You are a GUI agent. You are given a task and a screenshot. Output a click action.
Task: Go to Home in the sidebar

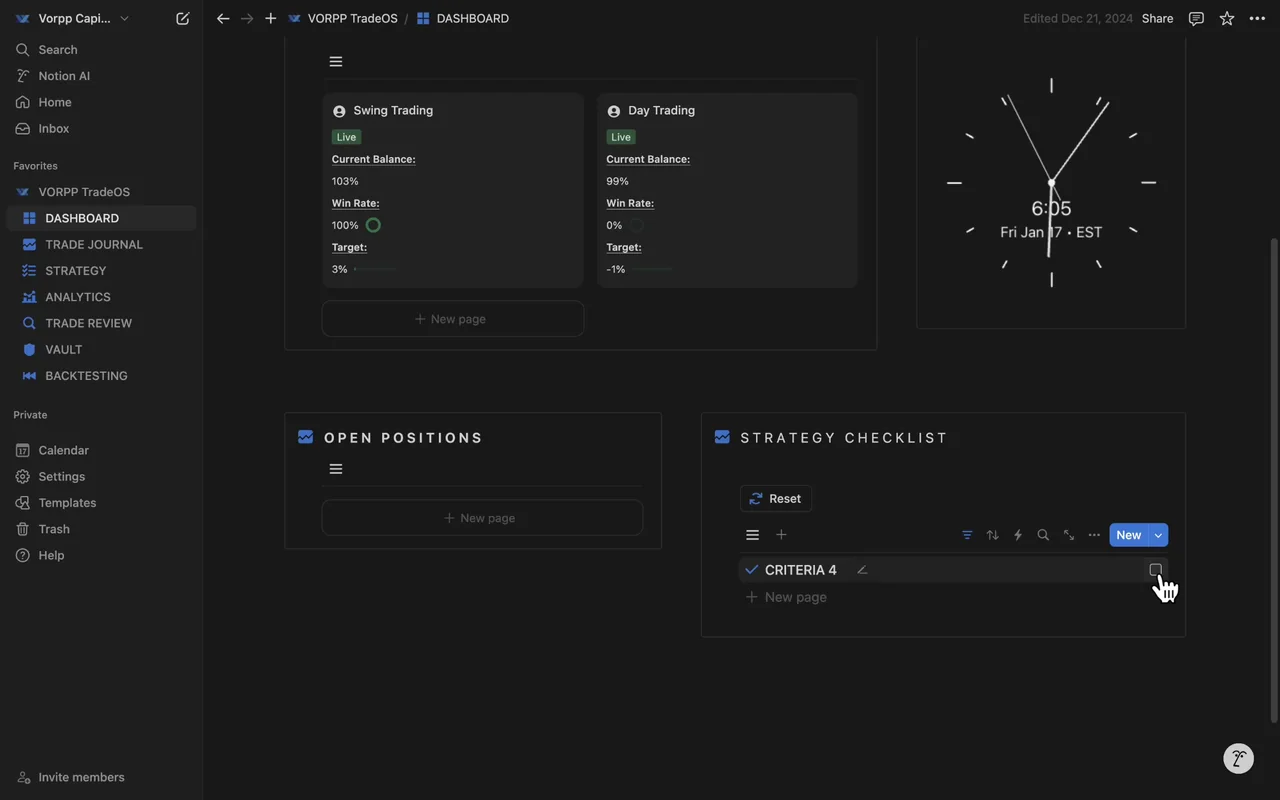[101, 102]
